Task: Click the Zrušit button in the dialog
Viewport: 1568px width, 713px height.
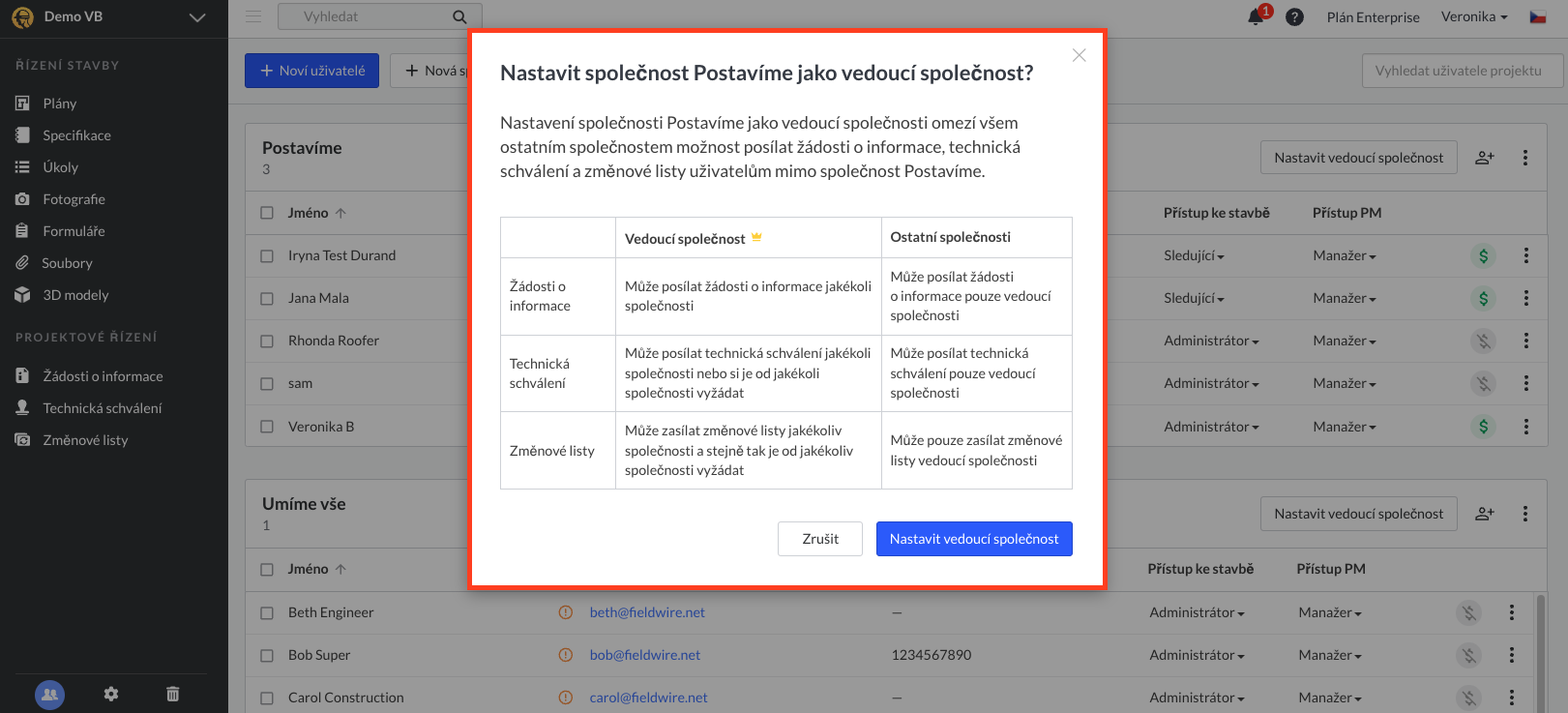Action: pos(820,539)
